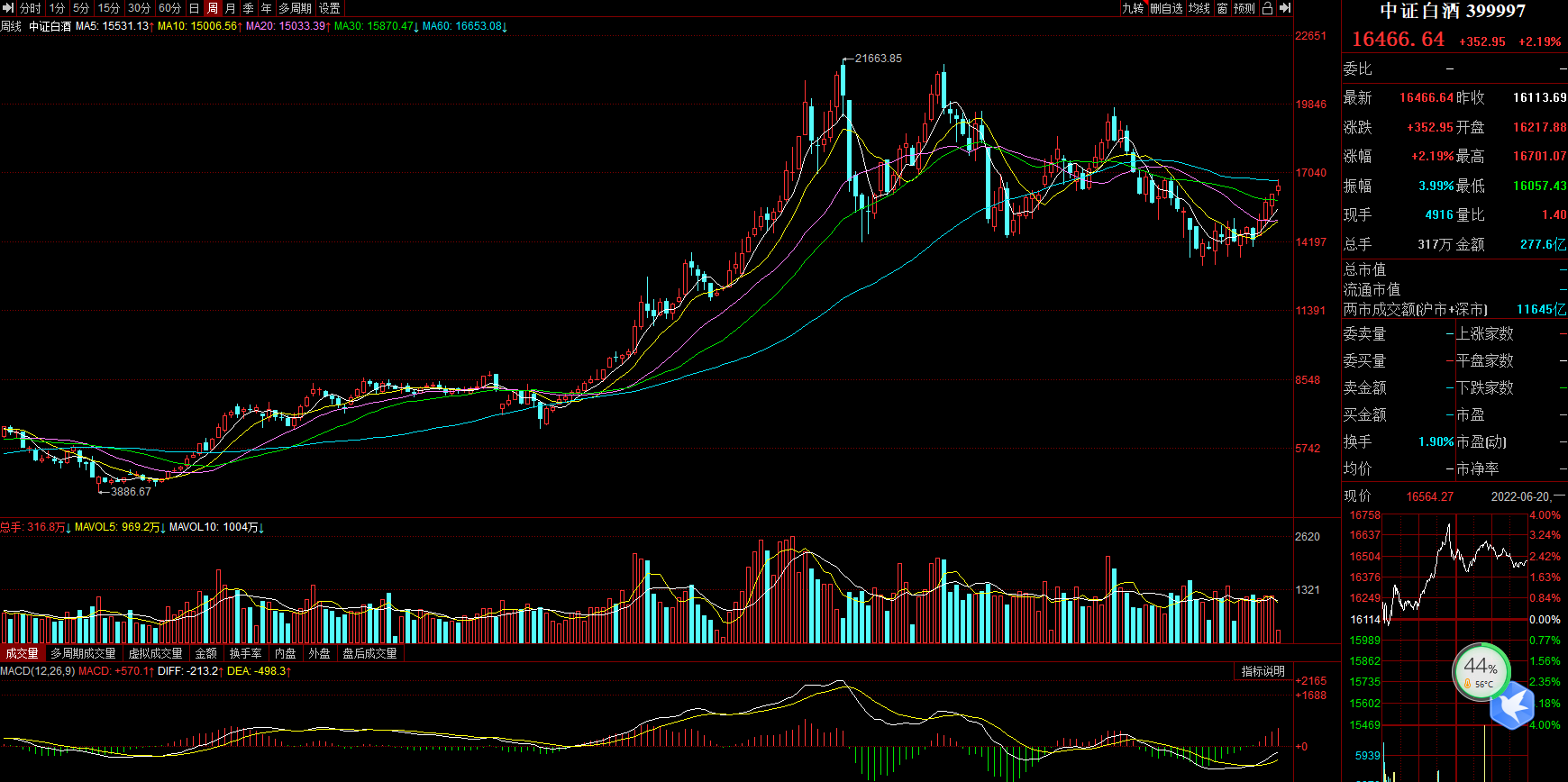Switch to the 月 monthly period
The width and height of the screenshot is (1568, 782).
coord(230,8)
